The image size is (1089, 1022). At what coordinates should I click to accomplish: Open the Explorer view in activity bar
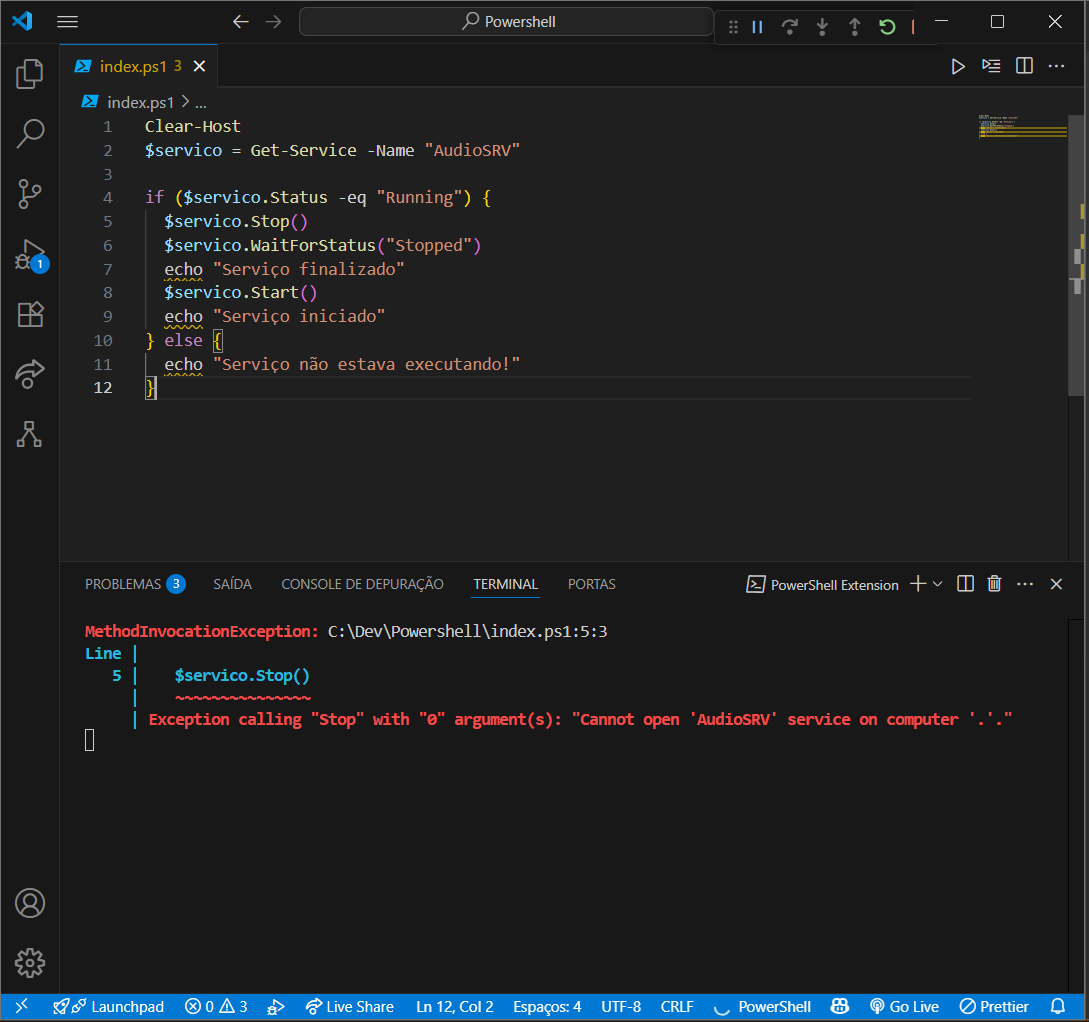(29, 74)
